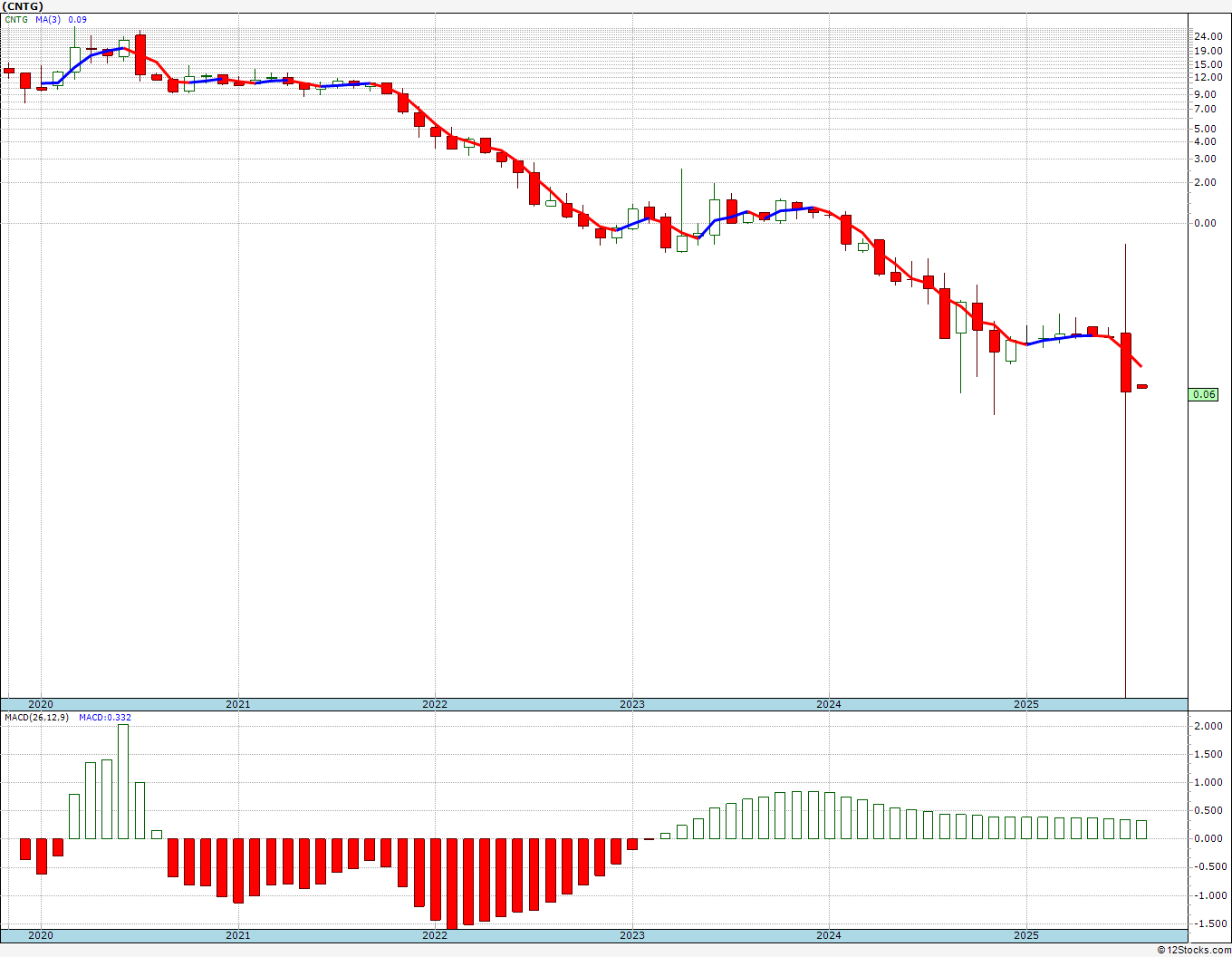Click the (CNTG) chart title
The height and width of the screenshot is (957, 1232).
(22, 5)
